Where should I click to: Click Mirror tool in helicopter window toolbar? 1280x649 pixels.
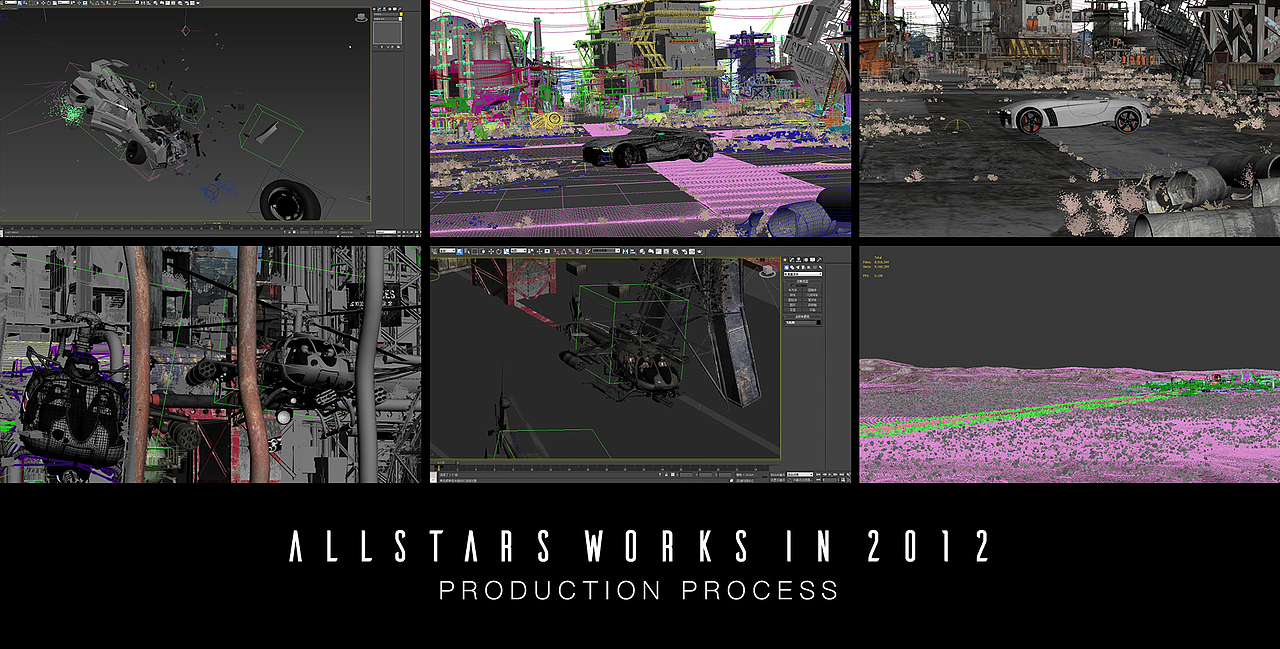(x=625, y=251)
